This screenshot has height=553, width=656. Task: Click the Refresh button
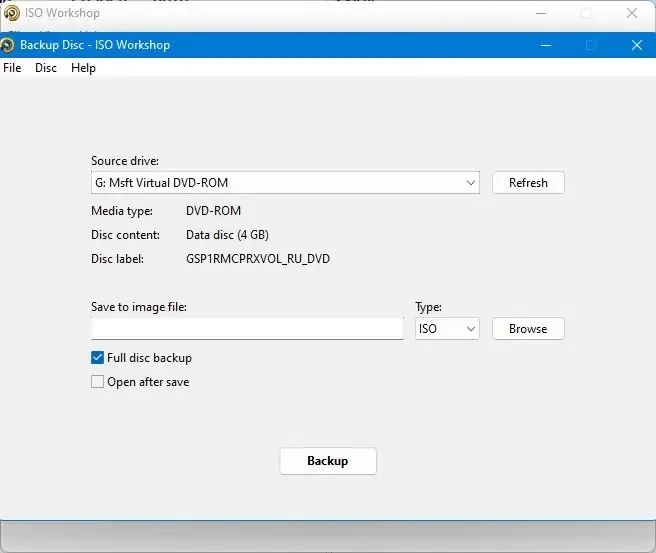pyautogui.click(x=528, y=183)
